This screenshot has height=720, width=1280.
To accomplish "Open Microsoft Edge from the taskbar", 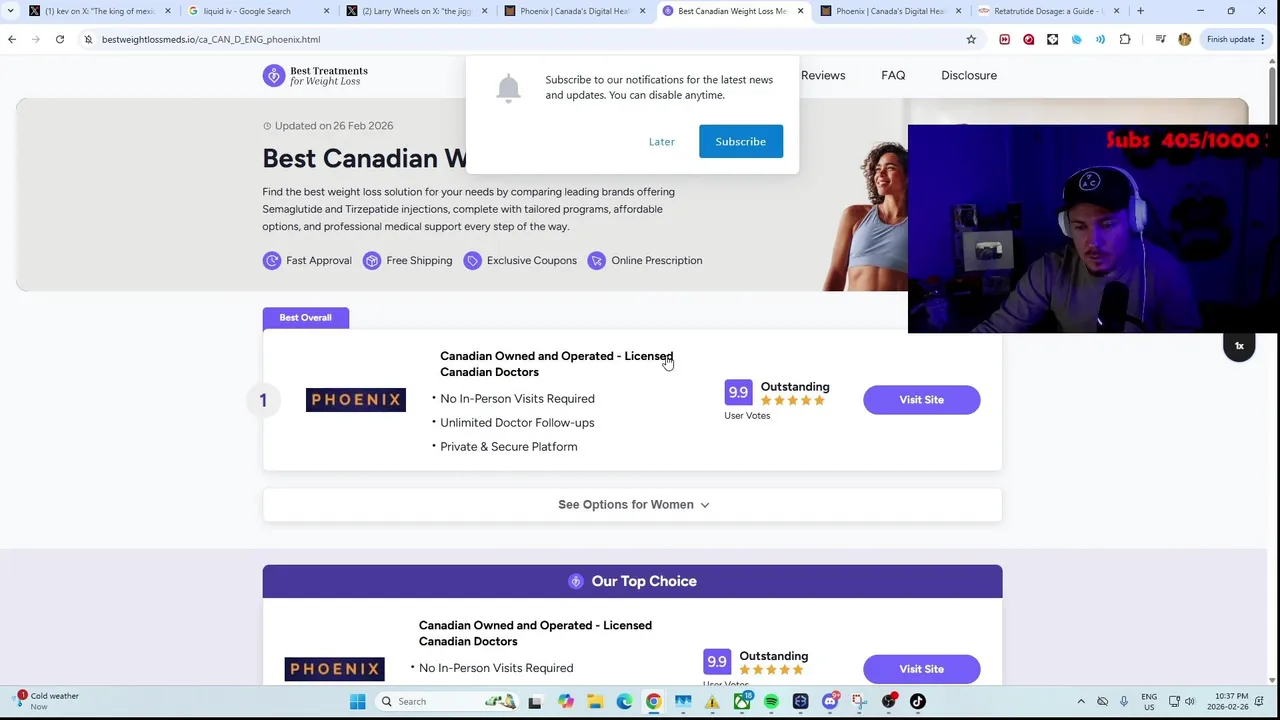I will click(624, 701).
